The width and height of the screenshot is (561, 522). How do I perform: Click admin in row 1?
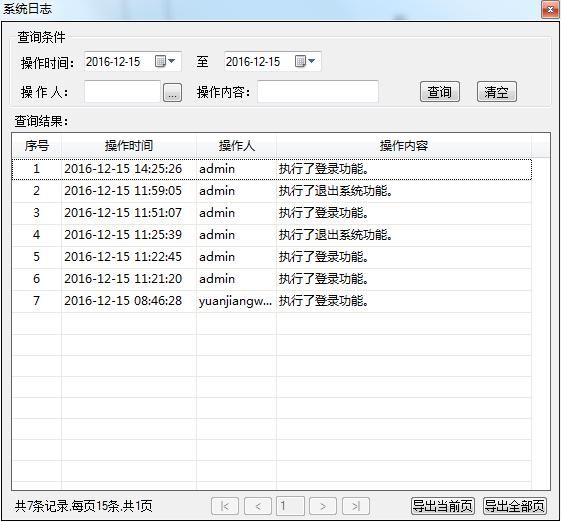tap(217, 169)
